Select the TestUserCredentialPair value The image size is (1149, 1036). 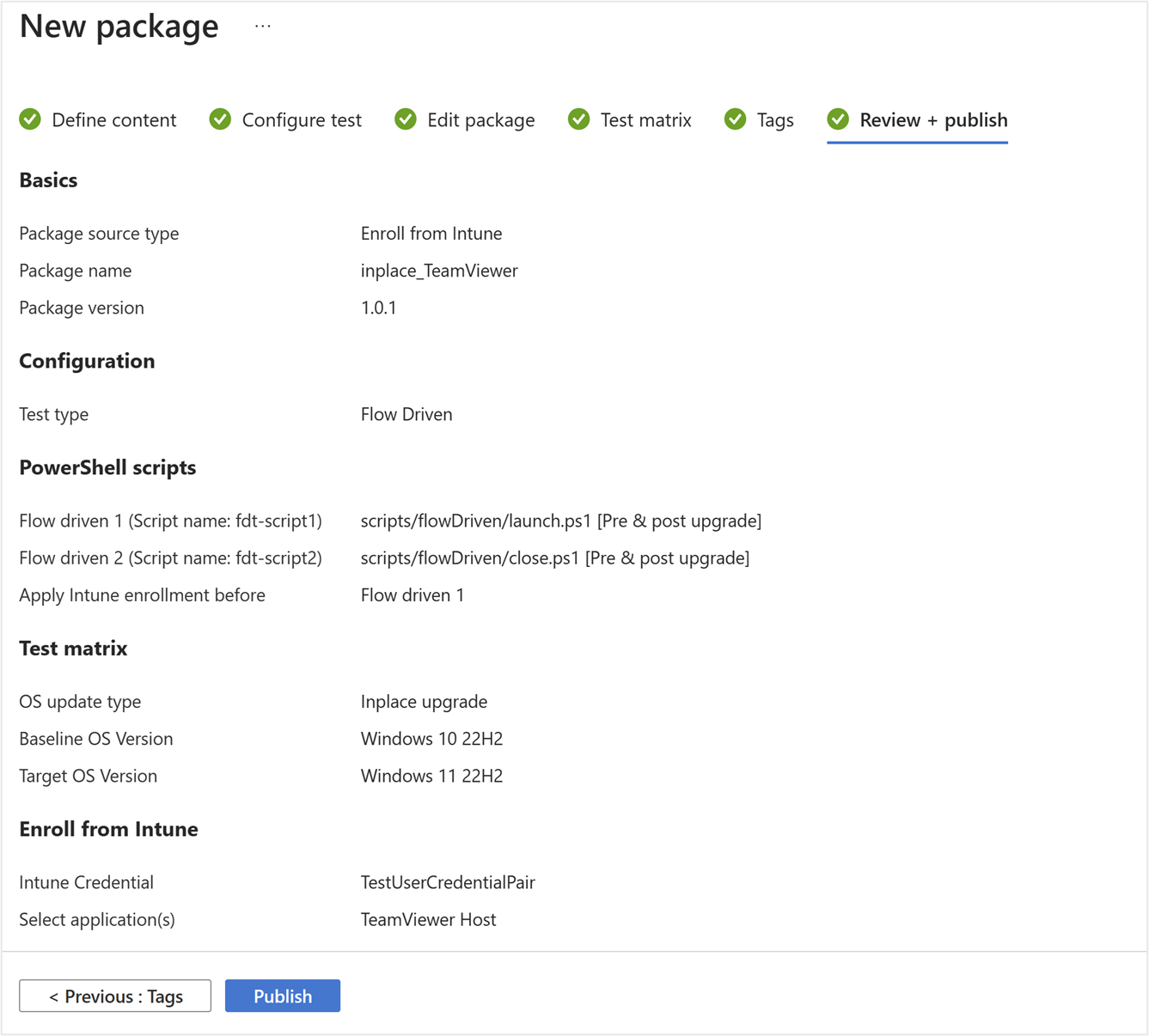tap(448, 882)
